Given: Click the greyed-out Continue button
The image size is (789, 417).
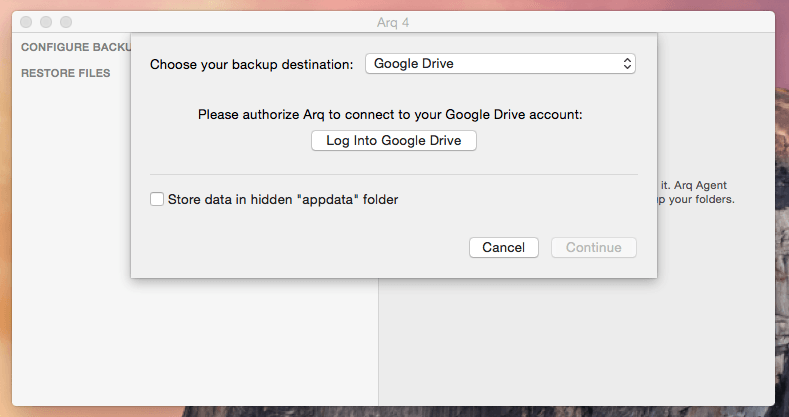Looking at the screenshot, I should tap(594, 247).
